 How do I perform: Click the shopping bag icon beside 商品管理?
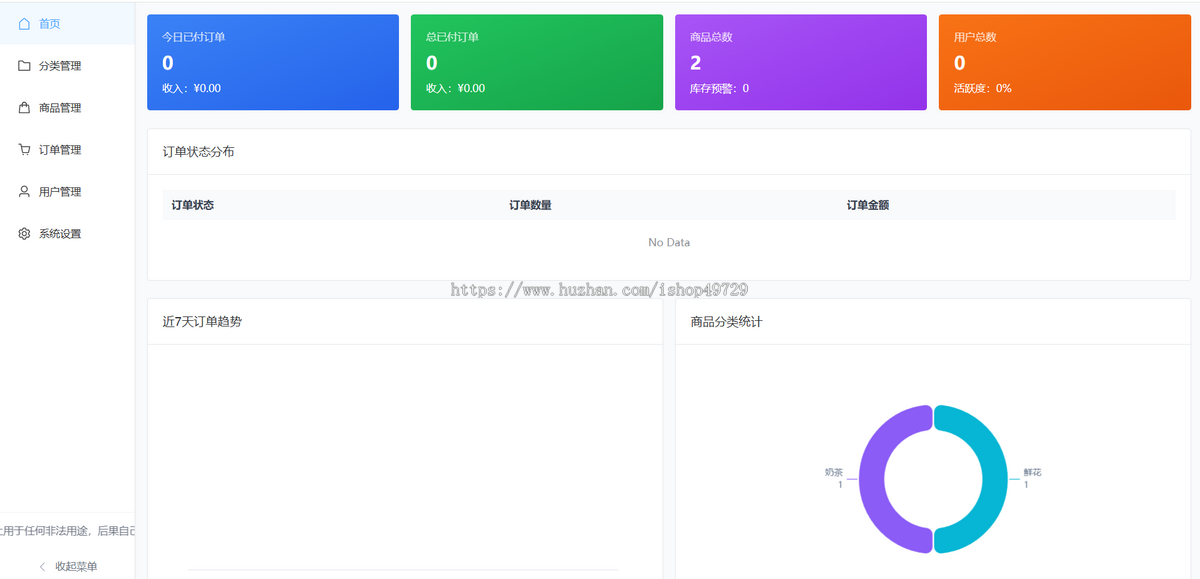tap(24, 108)
